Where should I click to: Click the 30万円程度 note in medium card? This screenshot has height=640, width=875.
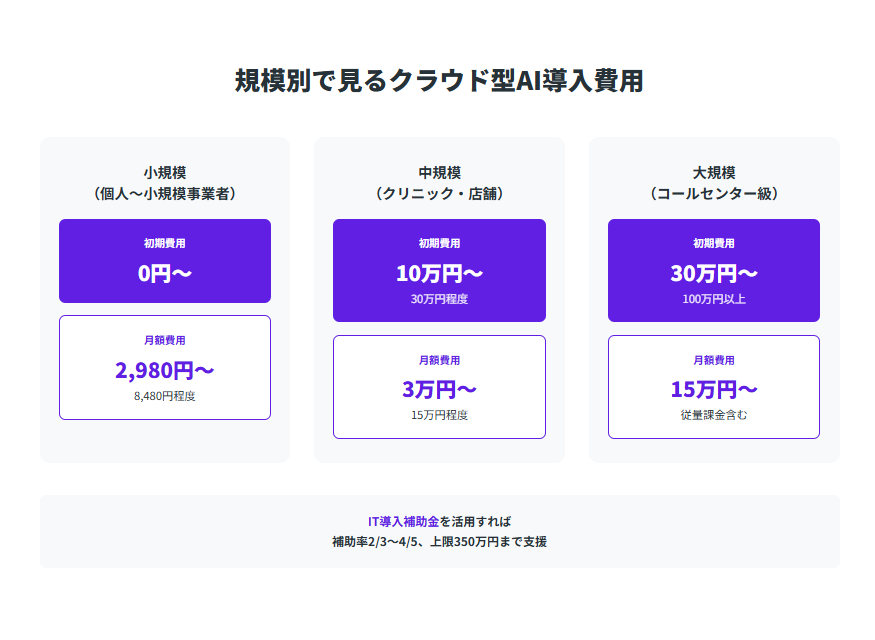point(439,299)
